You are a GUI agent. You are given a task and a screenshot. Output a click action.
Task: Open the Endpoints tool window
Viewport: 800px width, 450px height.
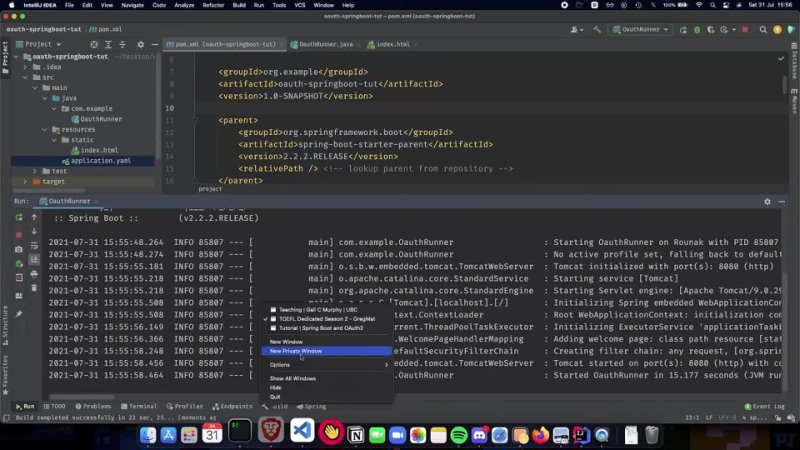[232, 407]
